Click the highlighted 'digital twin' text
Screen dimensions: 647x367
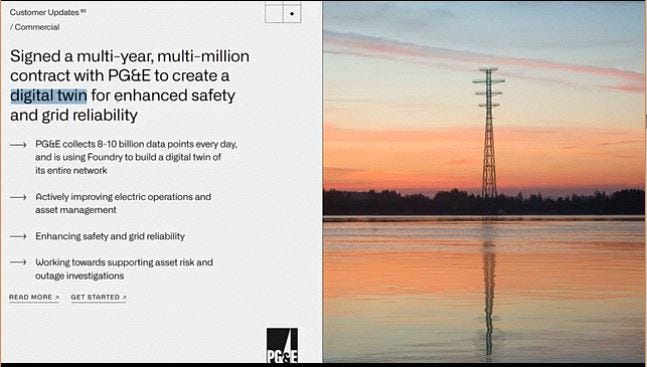pos(49,95)
